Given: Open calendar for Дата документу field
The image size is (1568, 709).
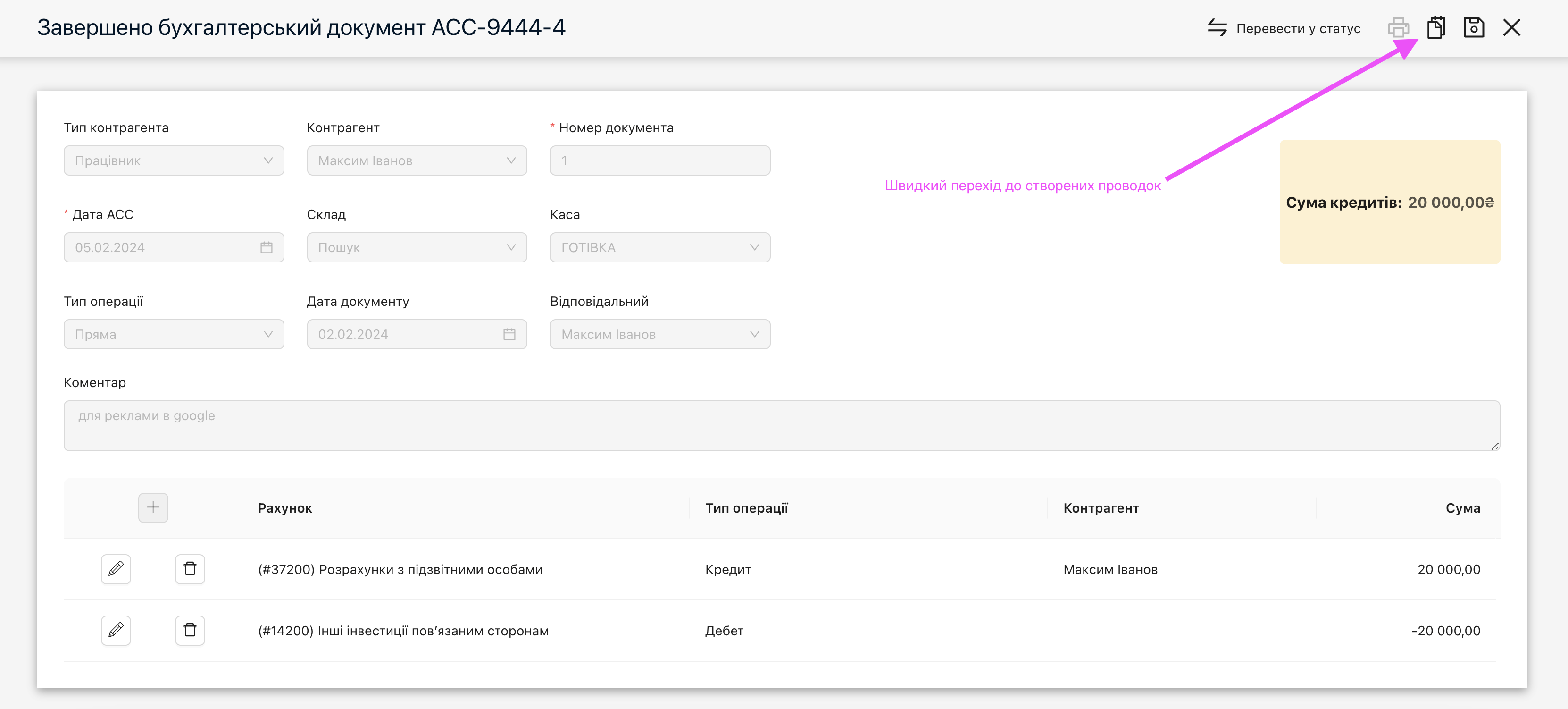Looking at the screenshot, I should (509, 334).
